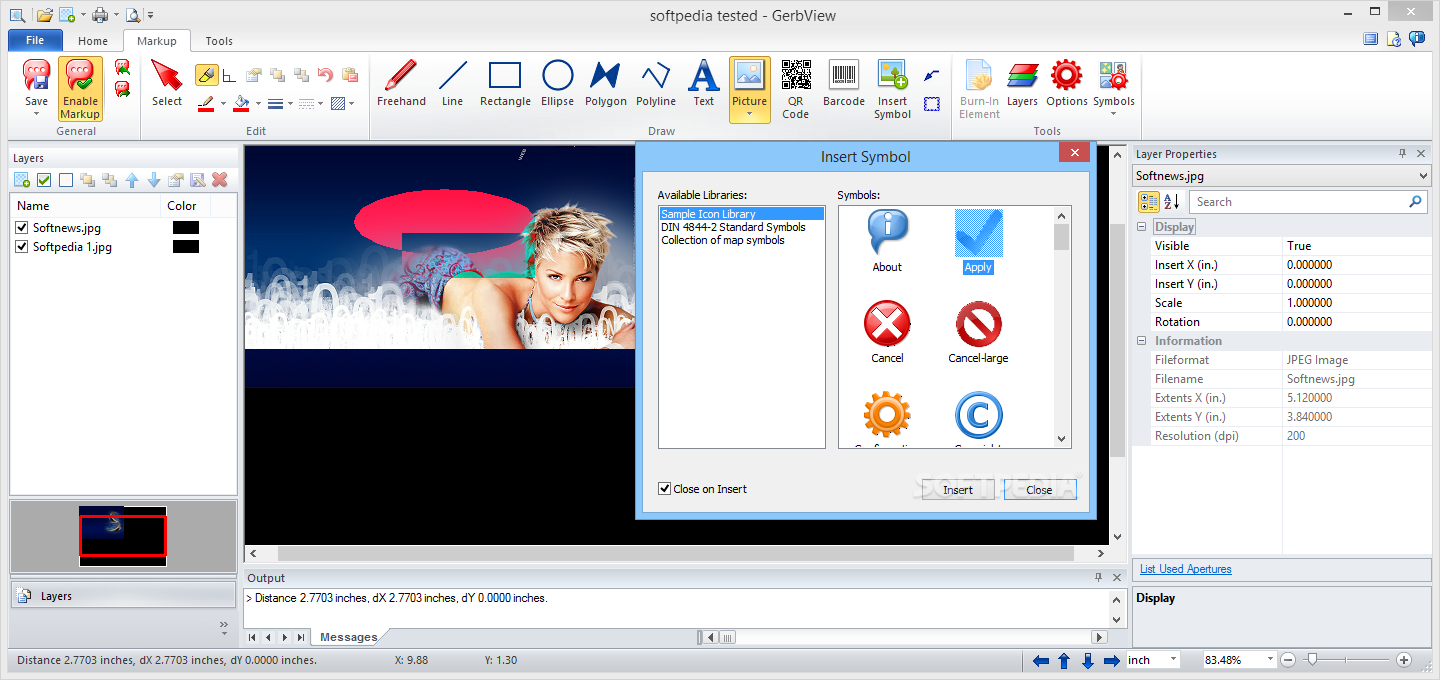The width and height of the screenshot is (1440, 680).
Task: Toggle Close on Insert checkbox
Action: click(x=664, y=489)
